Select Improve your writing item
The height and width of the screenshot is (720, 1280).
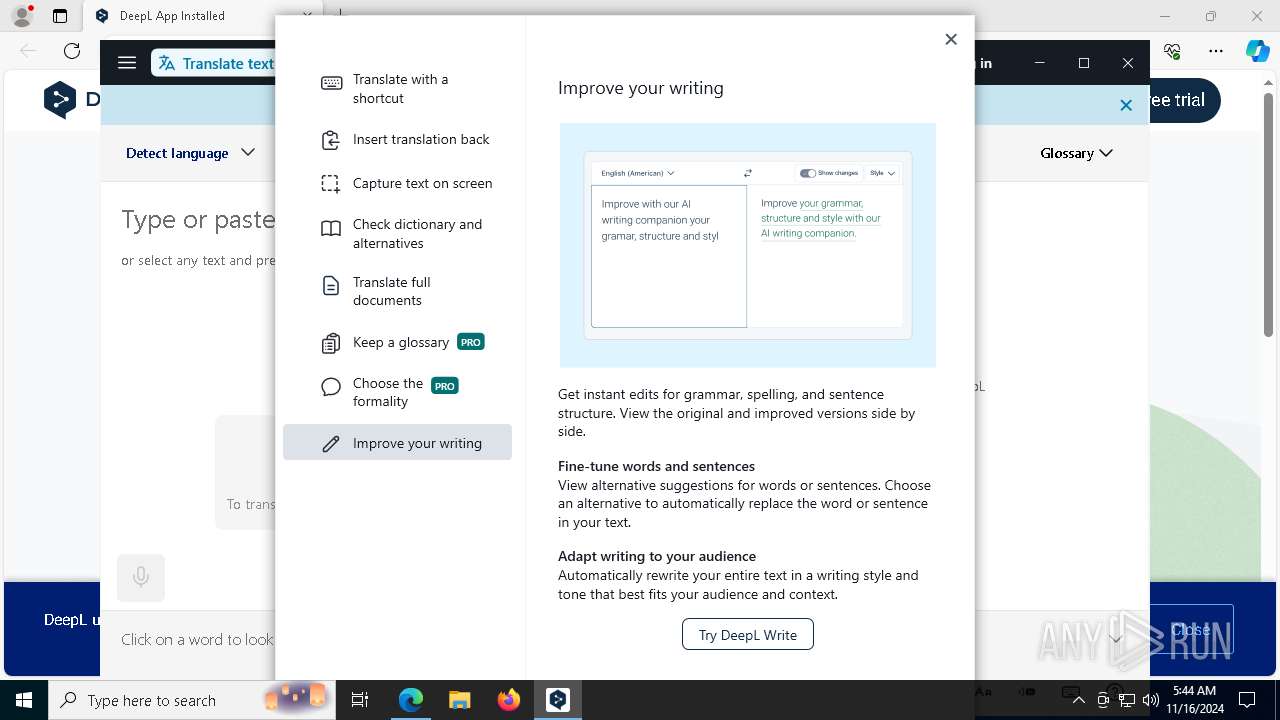[397, 442]
